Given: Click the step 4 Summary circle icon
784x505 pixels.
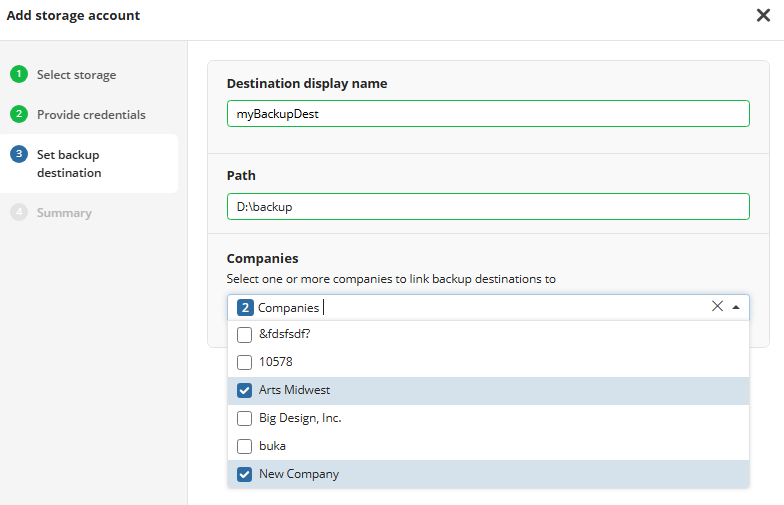Looking at the screenshot, I should pyautogui.click(x=19, y=212).
